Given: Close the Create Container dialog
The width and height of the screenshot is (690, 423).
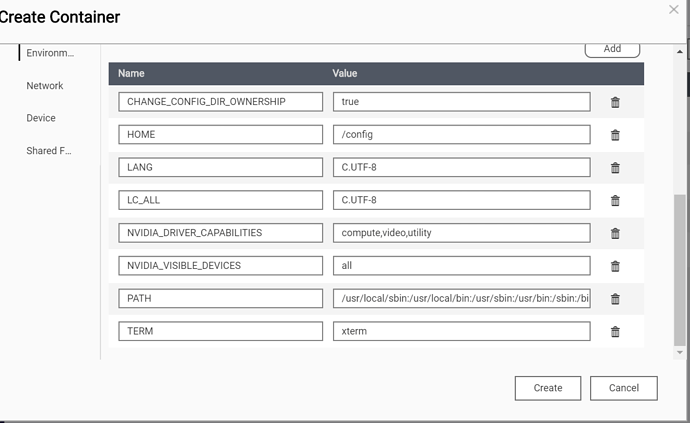Looking at the screenshot, I should 673,9.
